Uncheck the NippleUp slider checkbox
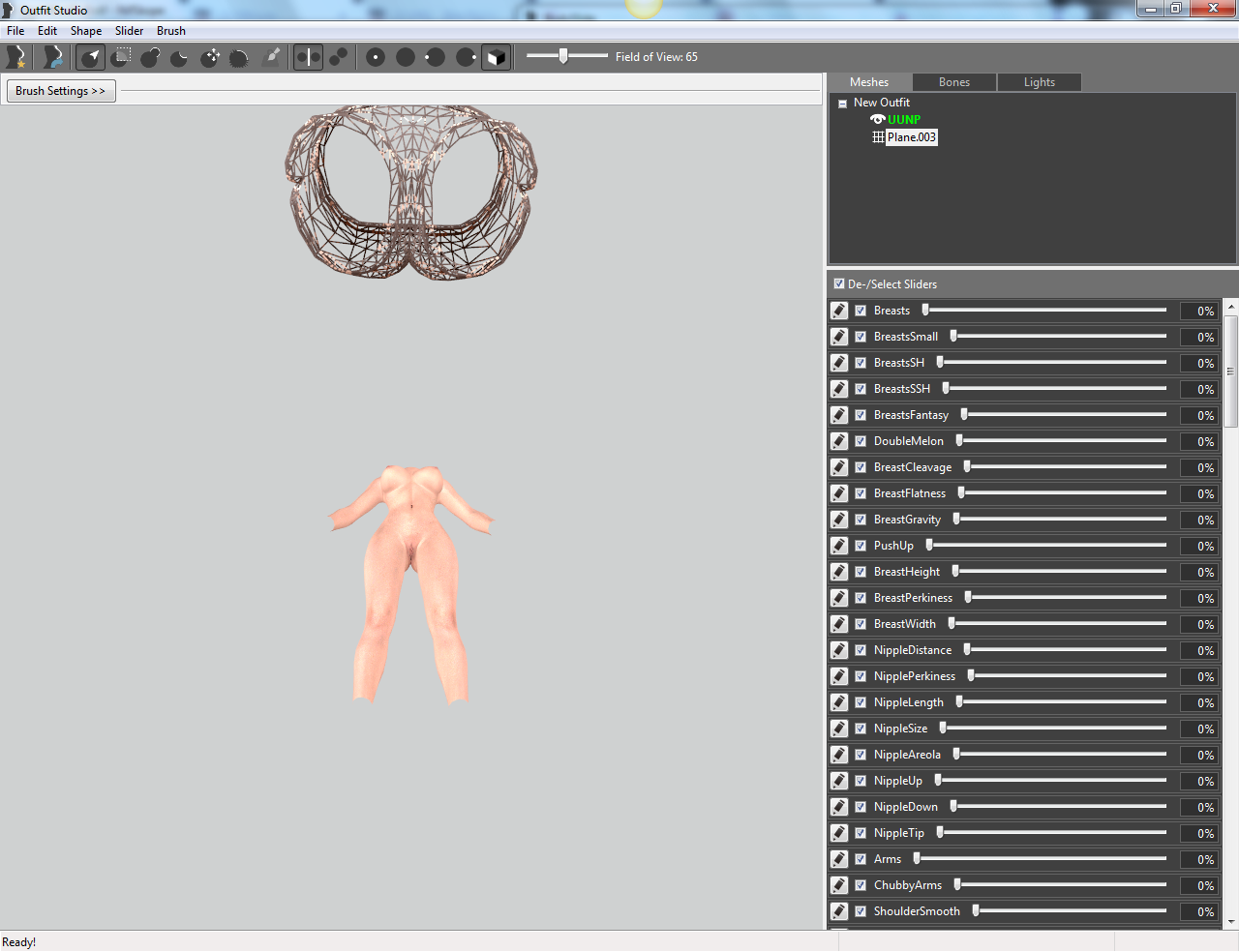 tap(861, 781)
